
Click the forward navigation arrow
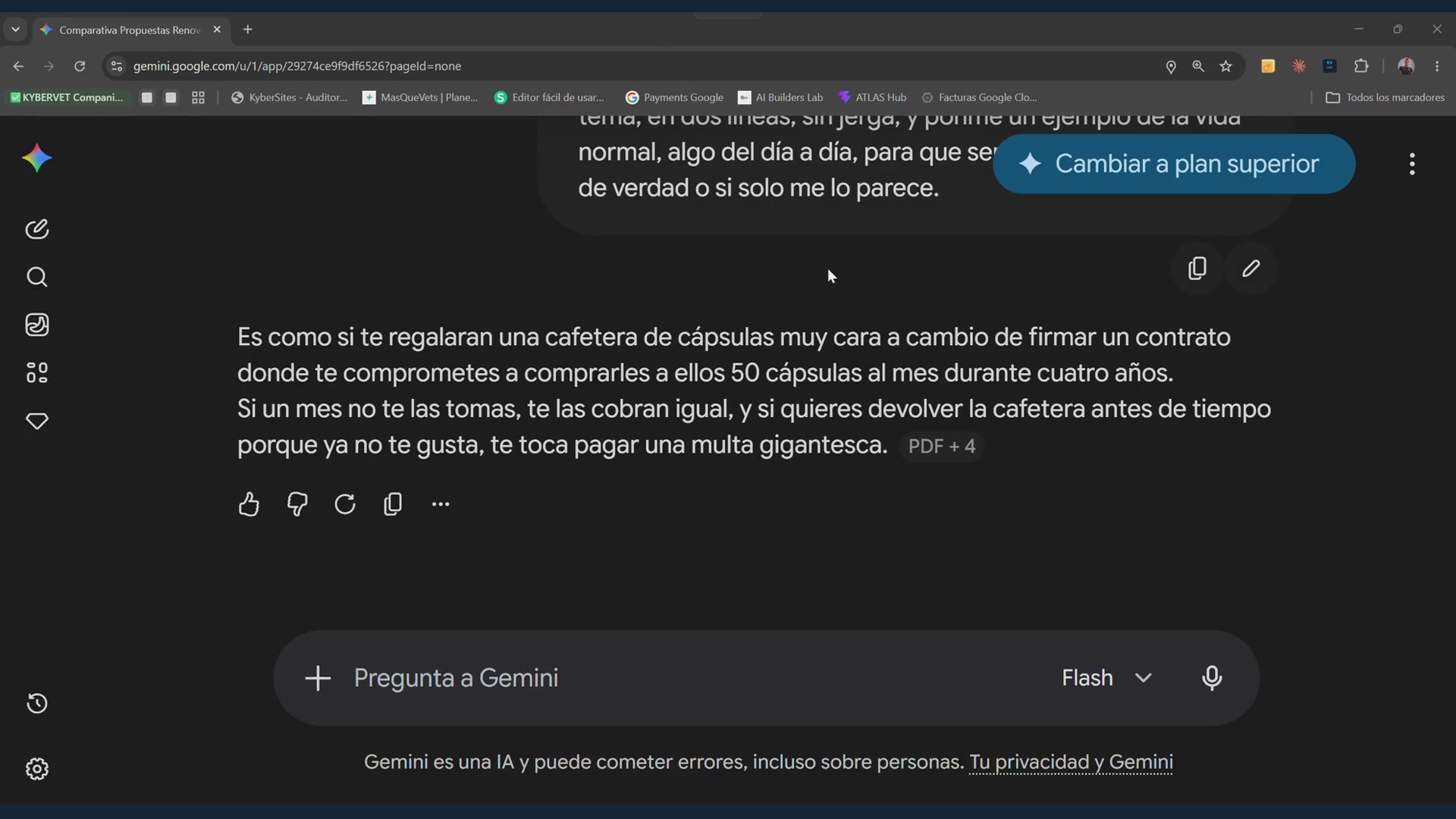(x=49, y=66)
